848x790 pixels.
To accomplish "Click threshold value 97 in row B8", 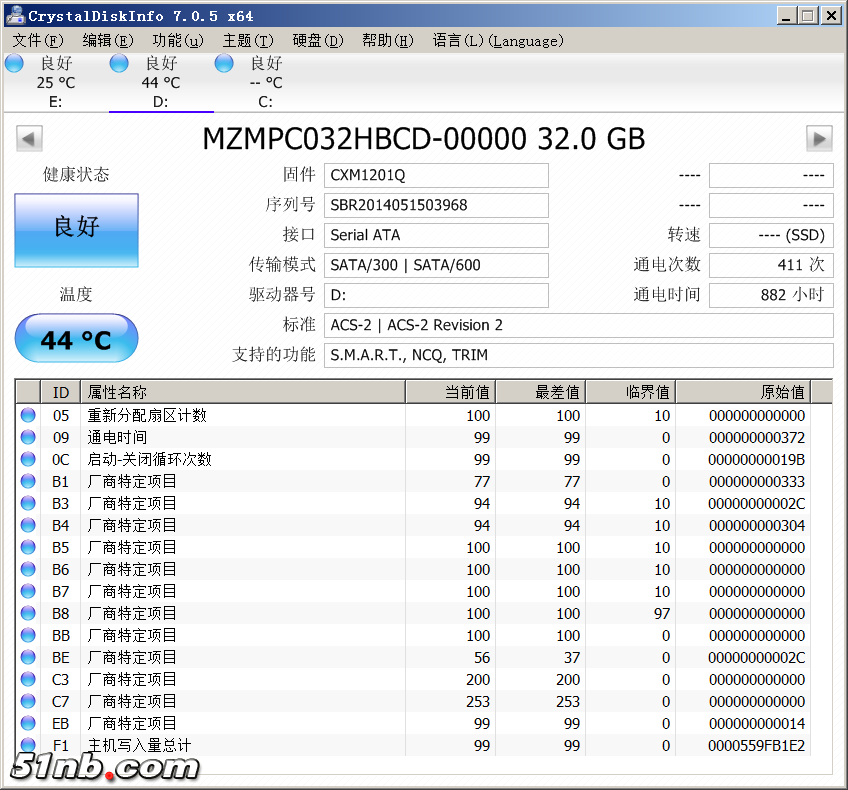I will [x=662, y=614].
